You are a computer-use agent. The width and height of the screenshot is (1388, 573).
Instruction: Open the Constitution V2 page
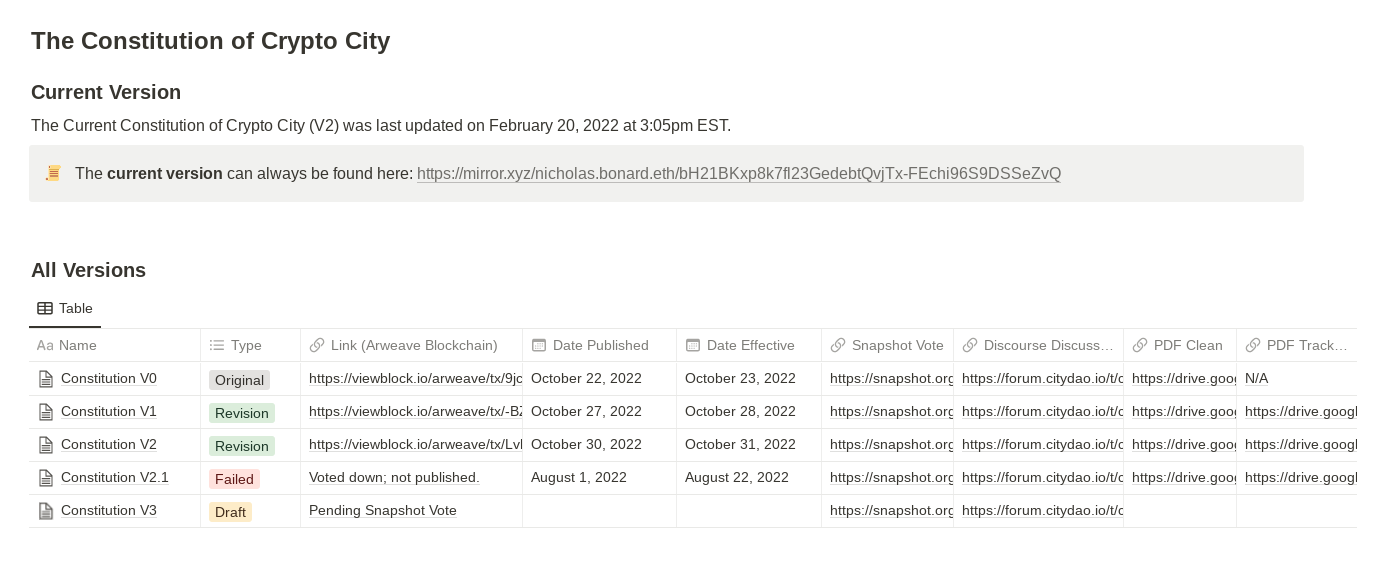(108, 444)
